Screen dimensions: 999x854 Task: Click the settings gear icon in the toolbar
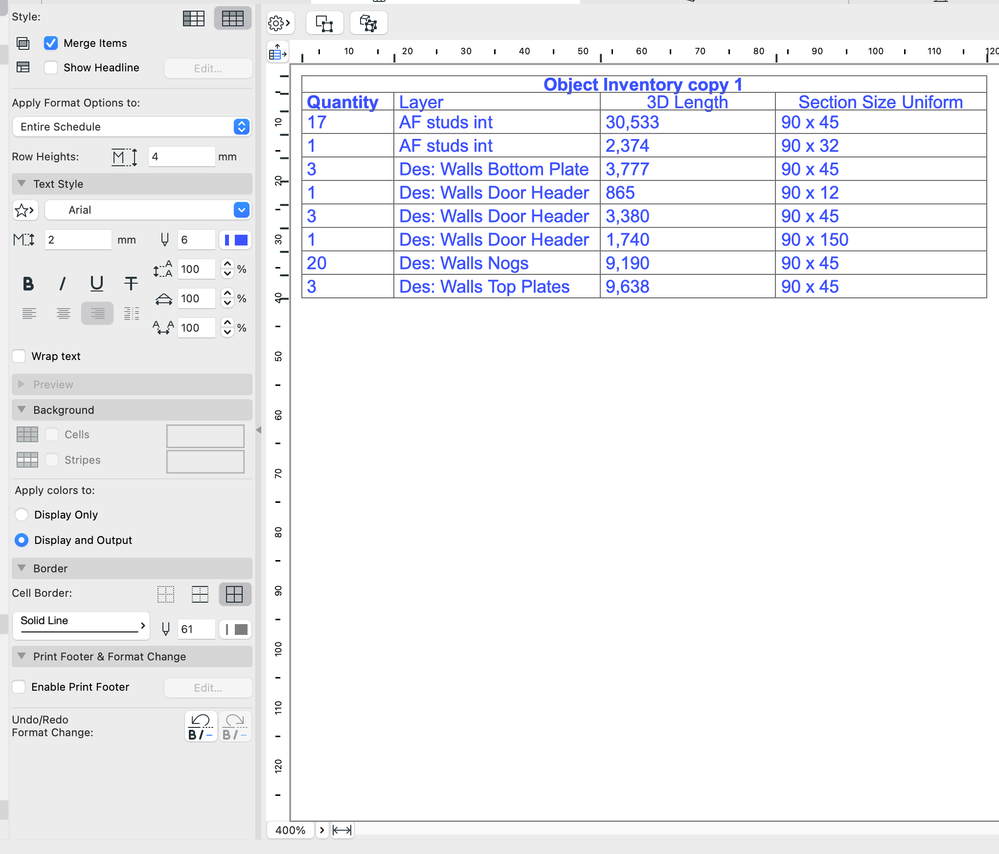(x=279, y=22)
